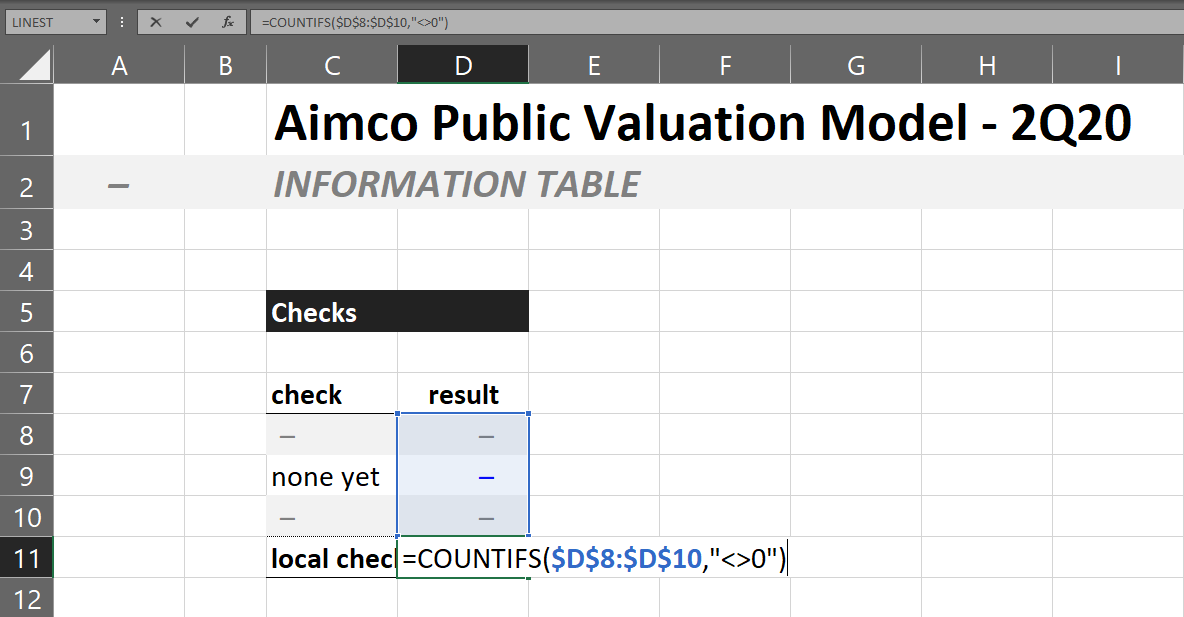Click the formula bar with the COUNTIFS text
The height and width of the screenshot is (617, 1184).
716,23
